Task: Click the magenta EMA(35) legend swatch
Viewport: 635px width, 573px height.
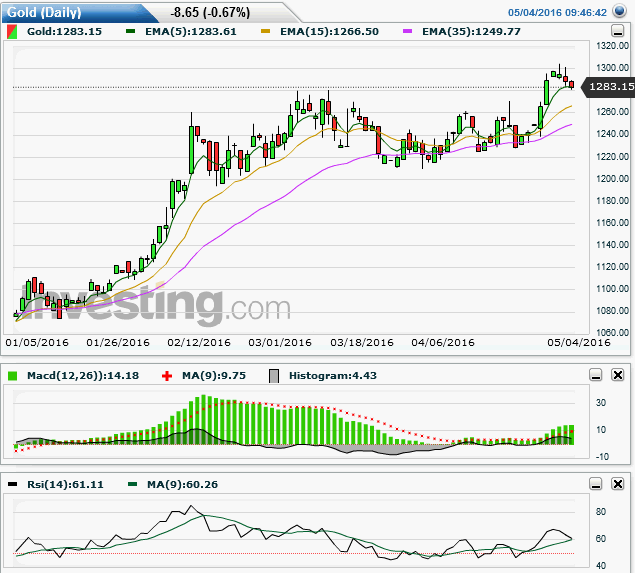Action: click(407, 31)
